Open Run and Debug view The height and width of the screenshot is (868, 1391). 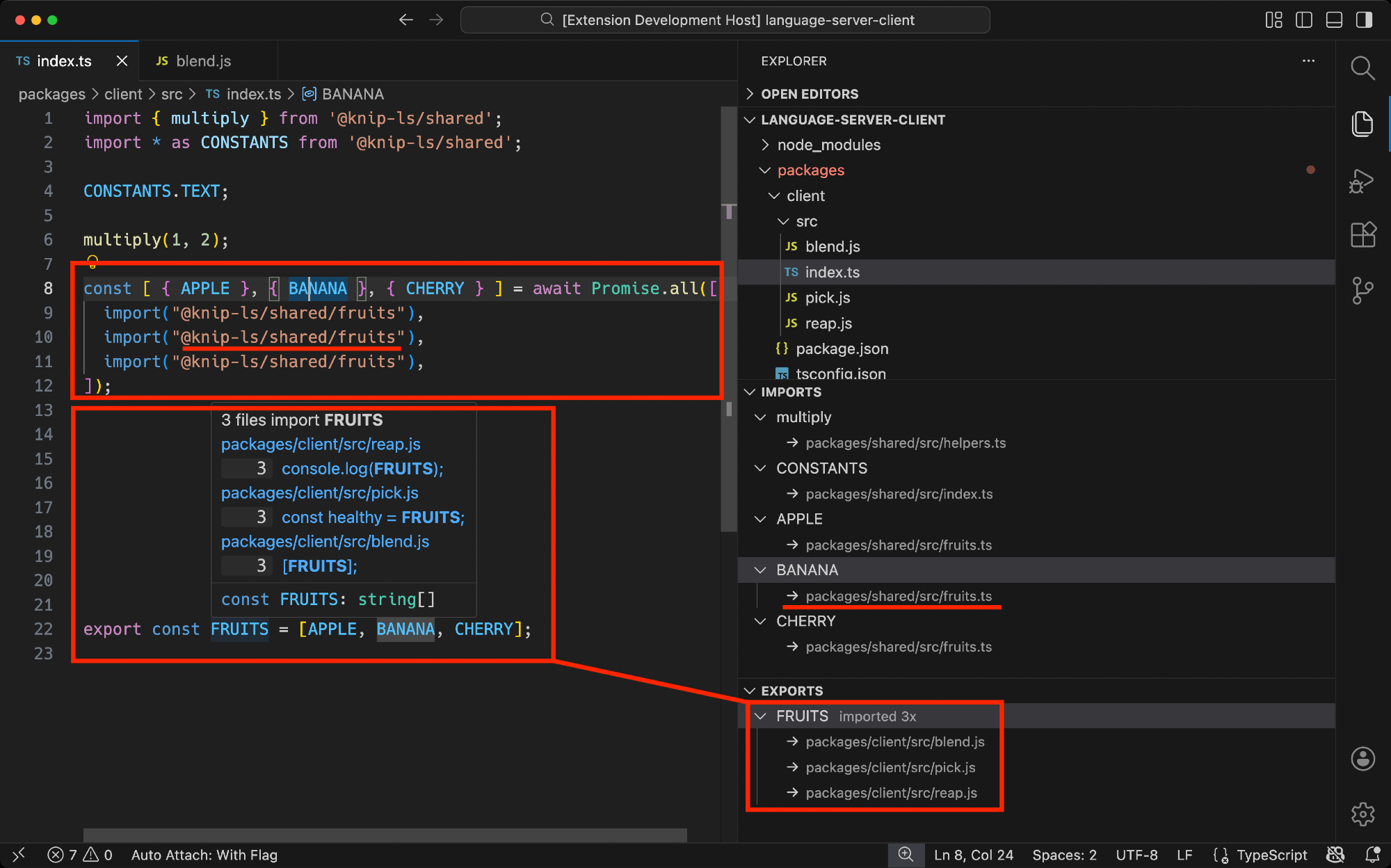point(1362,182)
